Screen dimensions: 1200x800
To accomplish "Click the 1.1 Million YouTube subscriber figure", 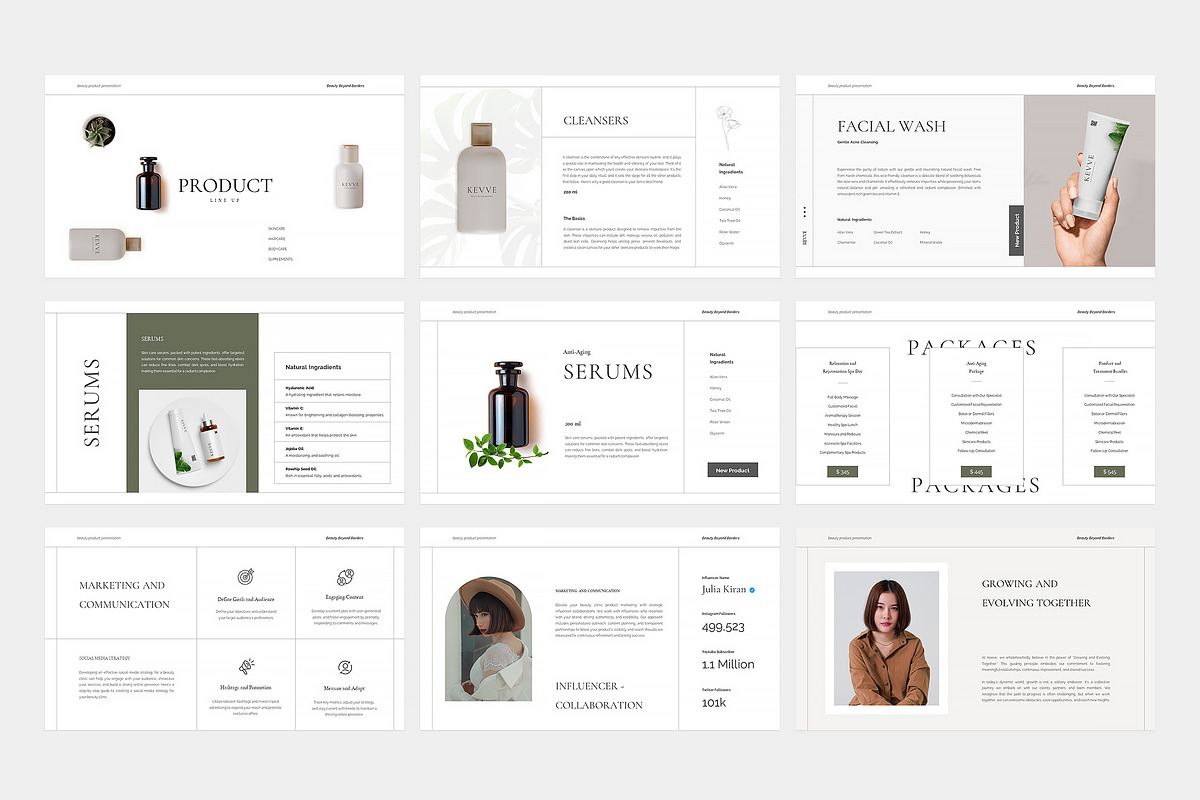I will (728, 664).
